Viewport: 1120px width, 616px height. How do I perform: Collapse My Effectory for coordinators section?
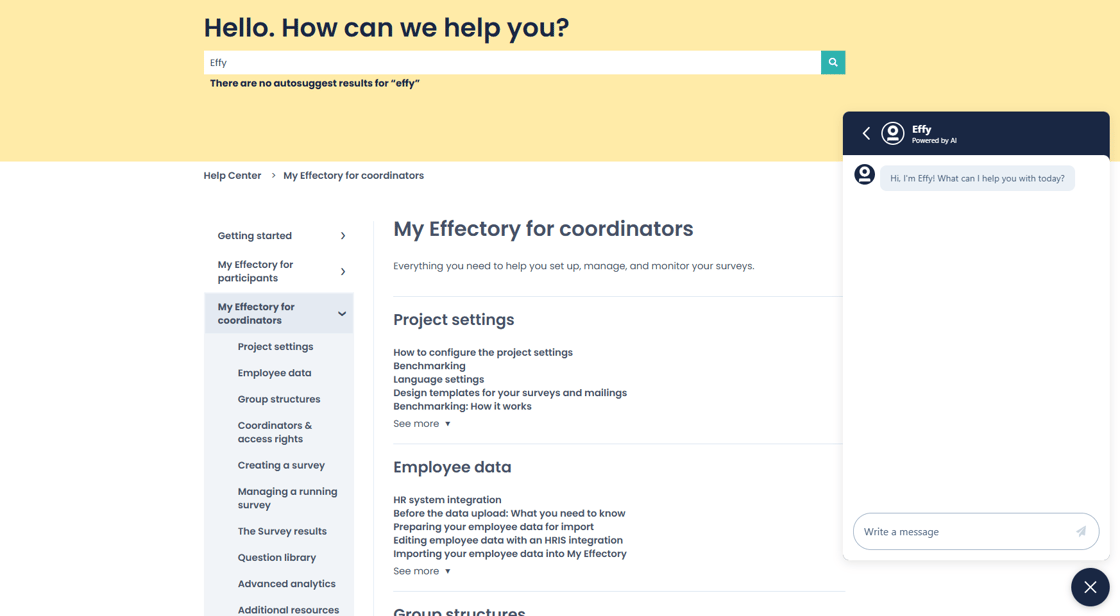(342, 314)
